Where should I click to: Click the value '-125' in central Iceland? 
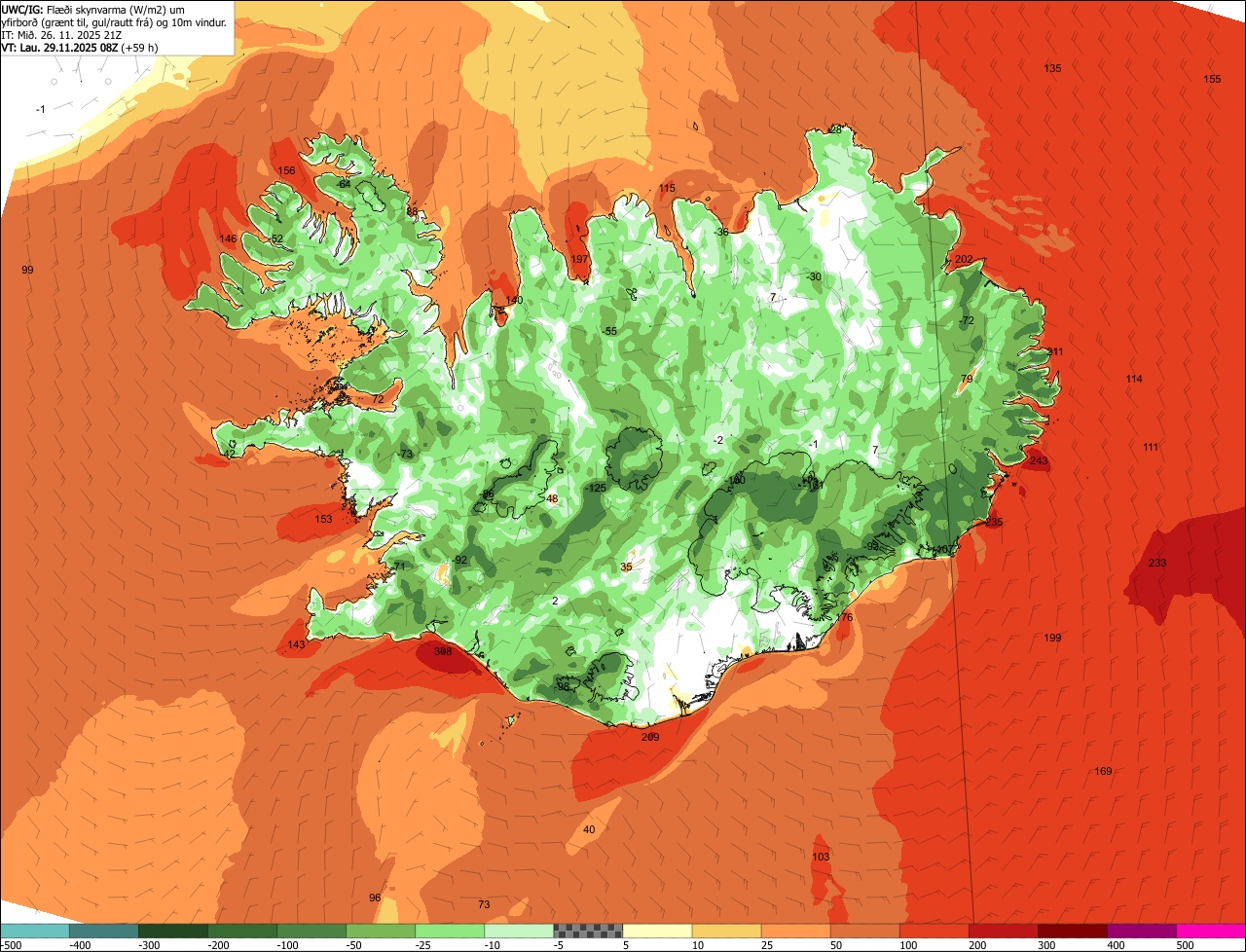596,488
